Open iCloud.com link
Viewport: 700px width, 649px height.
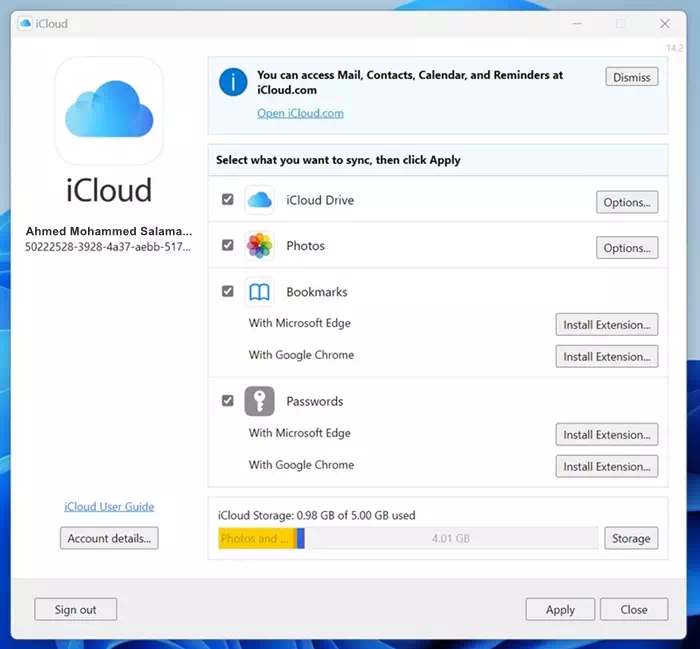point(300,113)
